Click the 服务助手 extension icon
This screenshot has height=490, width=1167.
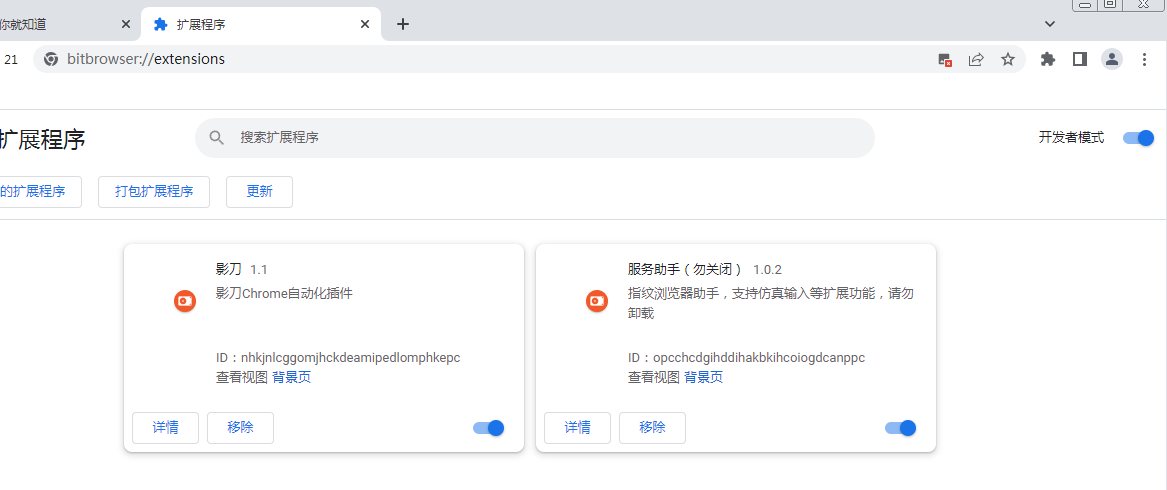(597, 300)
